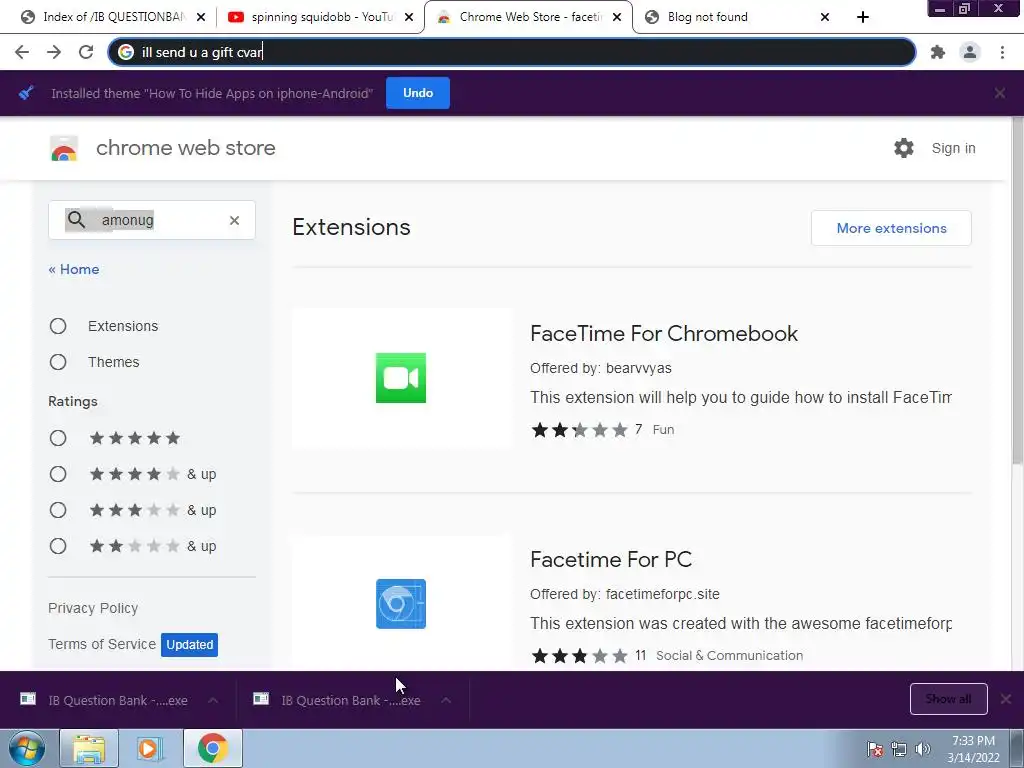Close the Index of /IB QUESTIONBANK tab
The image size is (1024, 768).
point(201,17)
